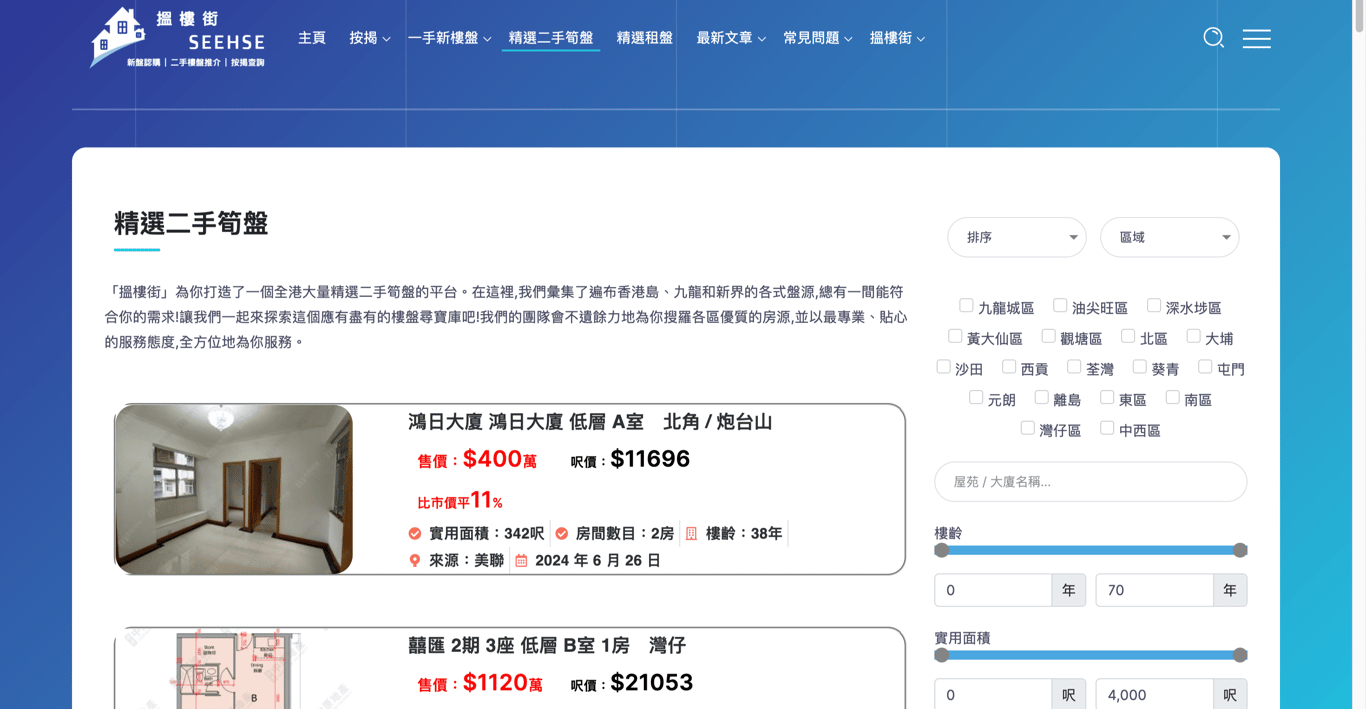Tick the 元朗 checkbox
The width and height of the screenshot is (1366, 709).
click(x=976, y=397)
